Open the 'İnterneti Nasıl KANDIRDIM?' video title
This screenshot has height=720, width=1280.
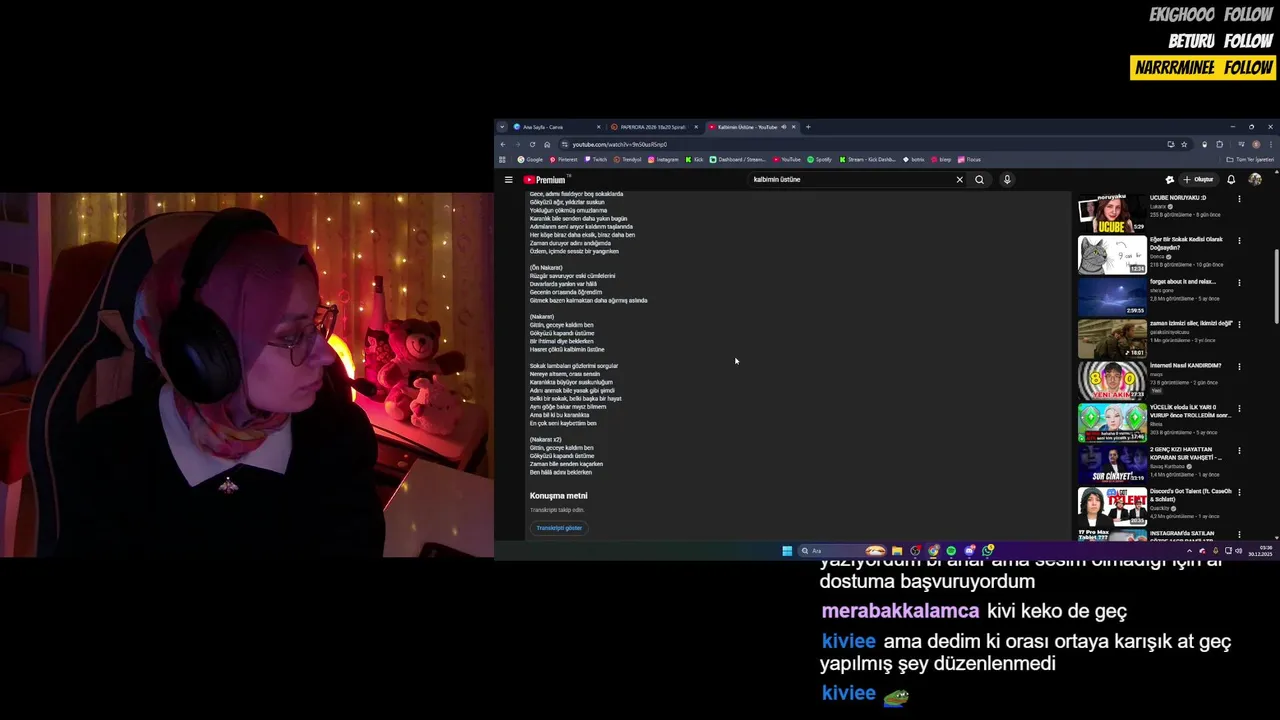pyautogui.click(x=1185, y=366)
